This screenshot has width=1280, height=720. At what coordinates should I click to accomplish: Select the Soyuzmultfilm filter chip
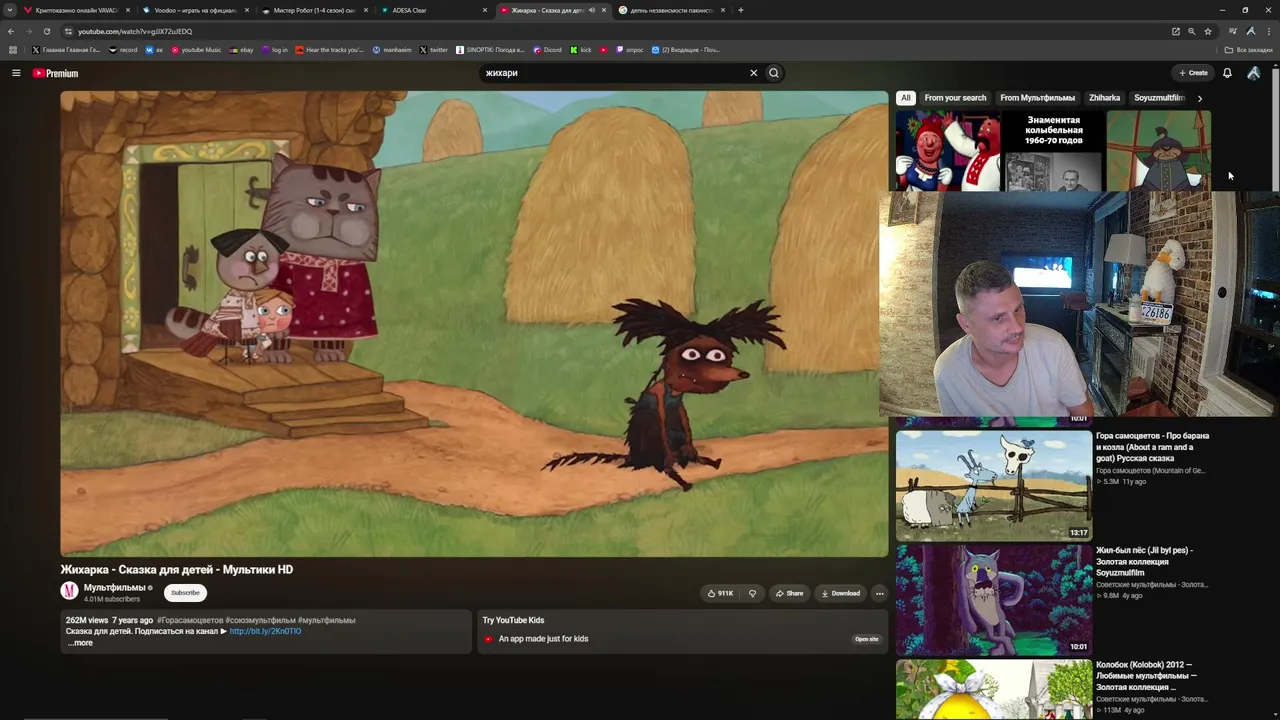click(x=1159, y=98)
